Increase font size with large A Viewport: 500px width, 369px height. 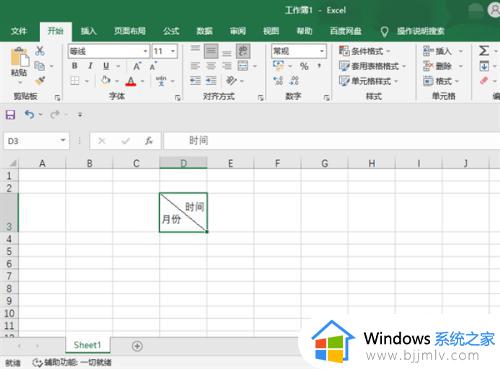click(137, 66)
